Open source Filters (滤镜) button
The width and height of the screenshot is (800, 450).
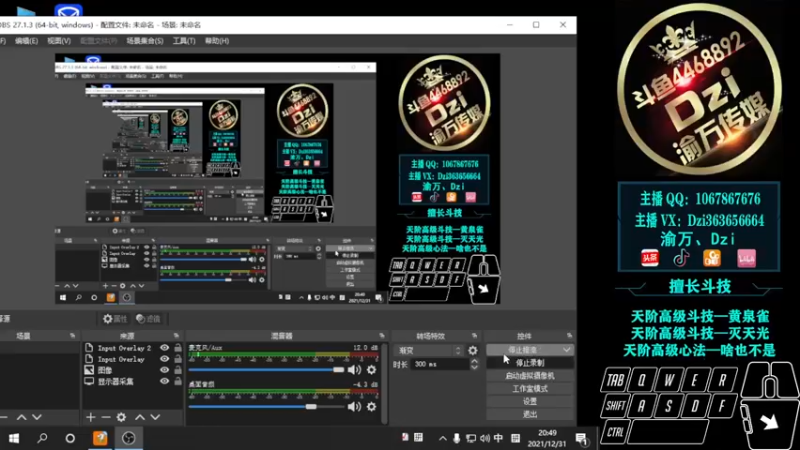click(x=148, y=319)
